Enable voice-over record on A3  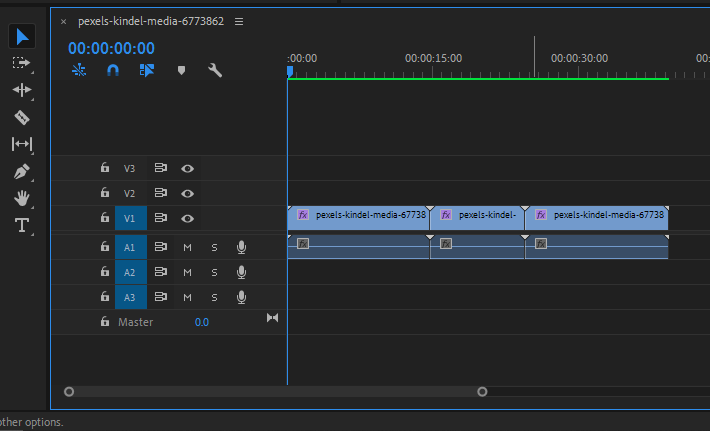coord(241,297)
